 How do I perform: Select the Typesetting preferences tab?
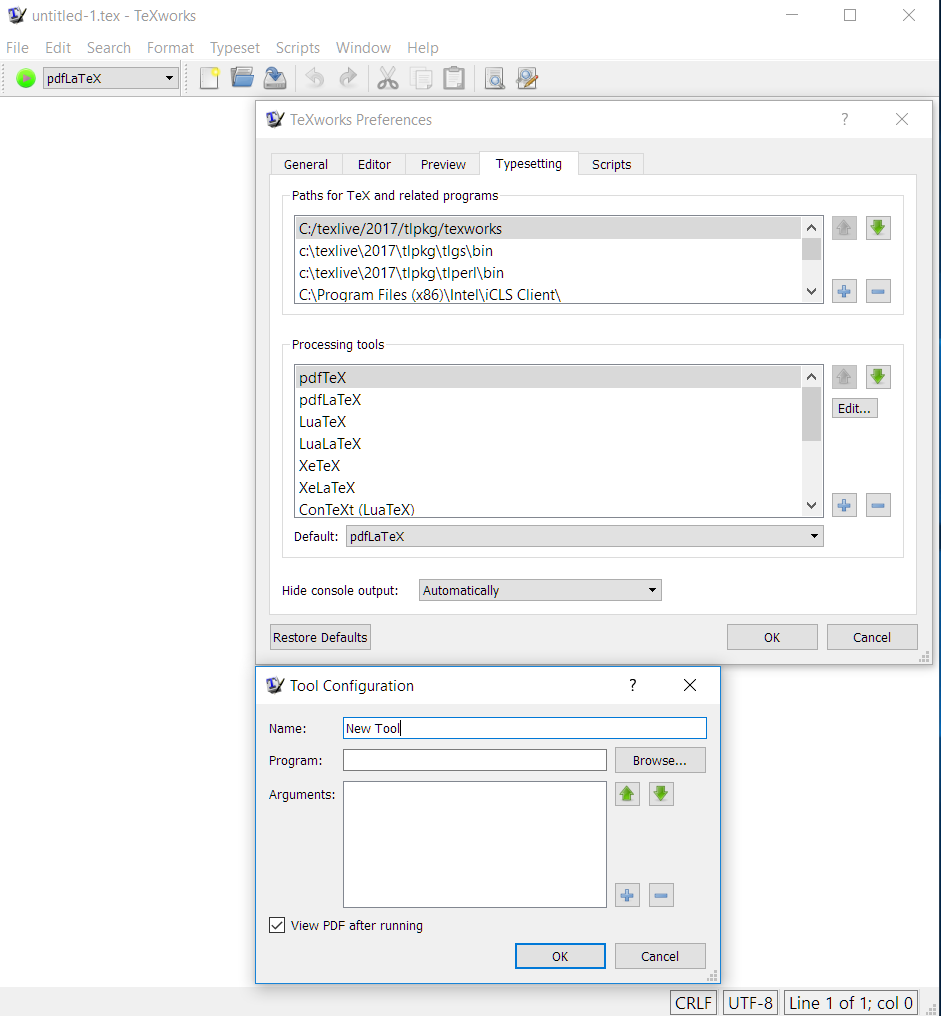529,164
